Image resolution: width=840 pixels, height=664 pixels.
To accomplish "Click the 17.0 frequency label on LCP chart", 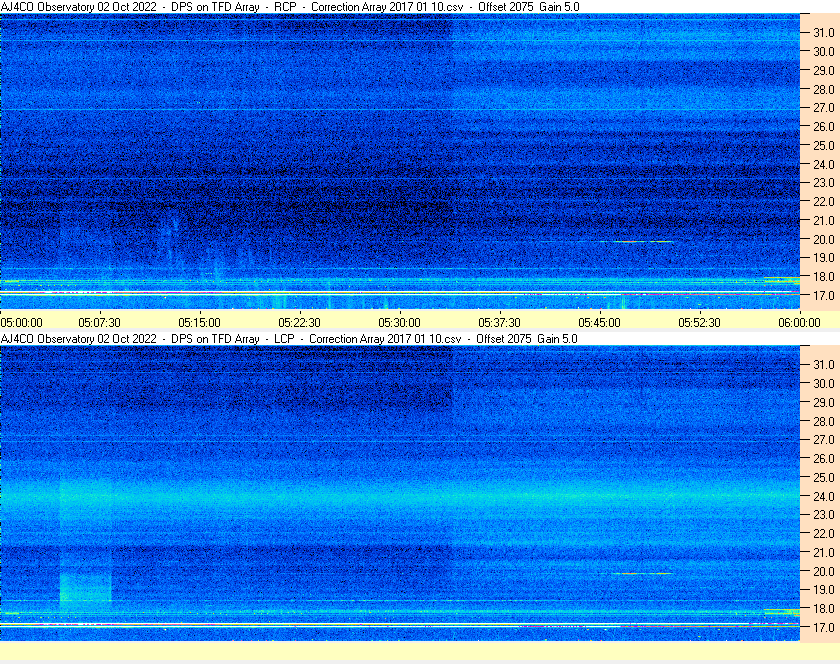I will click(x=824, y=628).
